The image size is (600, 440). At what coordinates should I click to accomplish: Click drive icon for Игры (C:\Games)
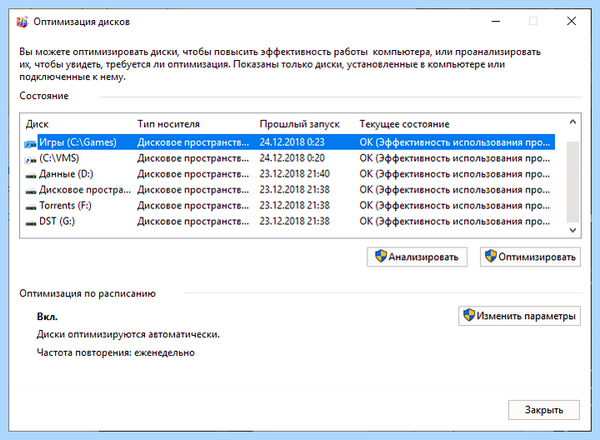point(31,144)
